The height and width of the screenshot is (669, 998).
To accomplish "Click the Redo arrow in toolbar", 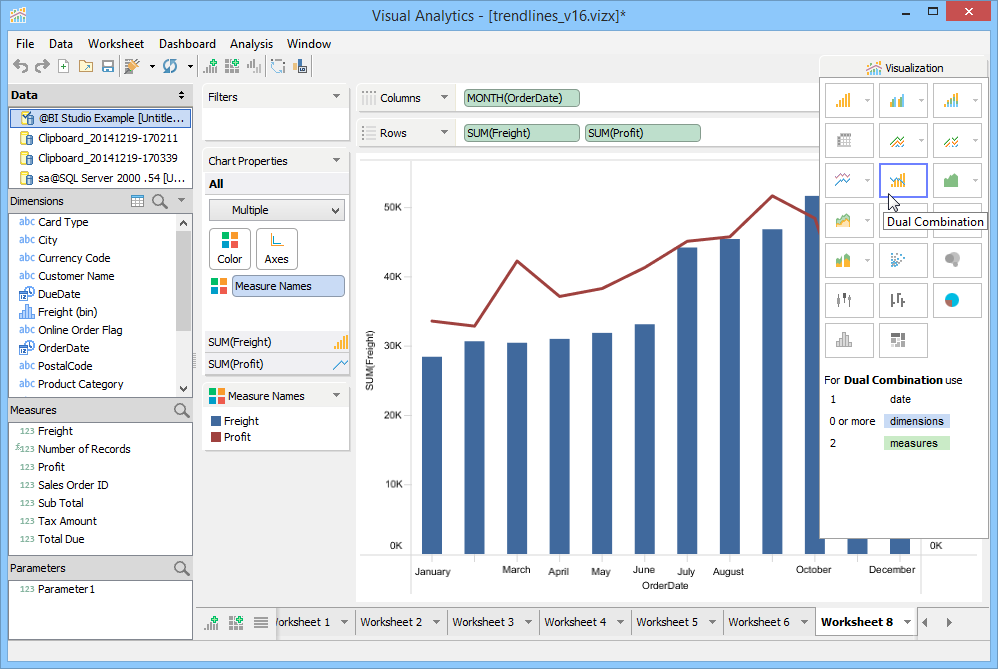I will pyautogui.click(x=42, y=66).
